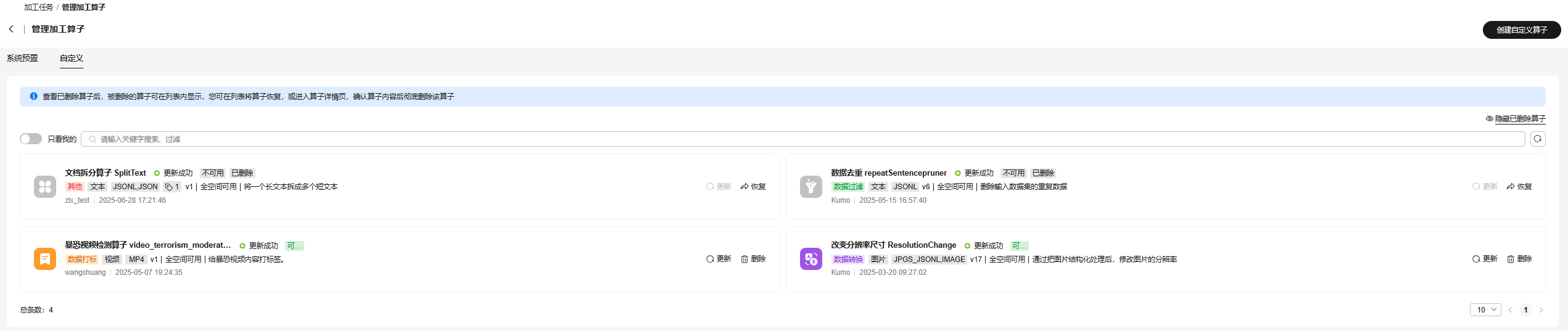Switch to the 系统预置 tab
The image size is (1568, 331).
[22, 58]
